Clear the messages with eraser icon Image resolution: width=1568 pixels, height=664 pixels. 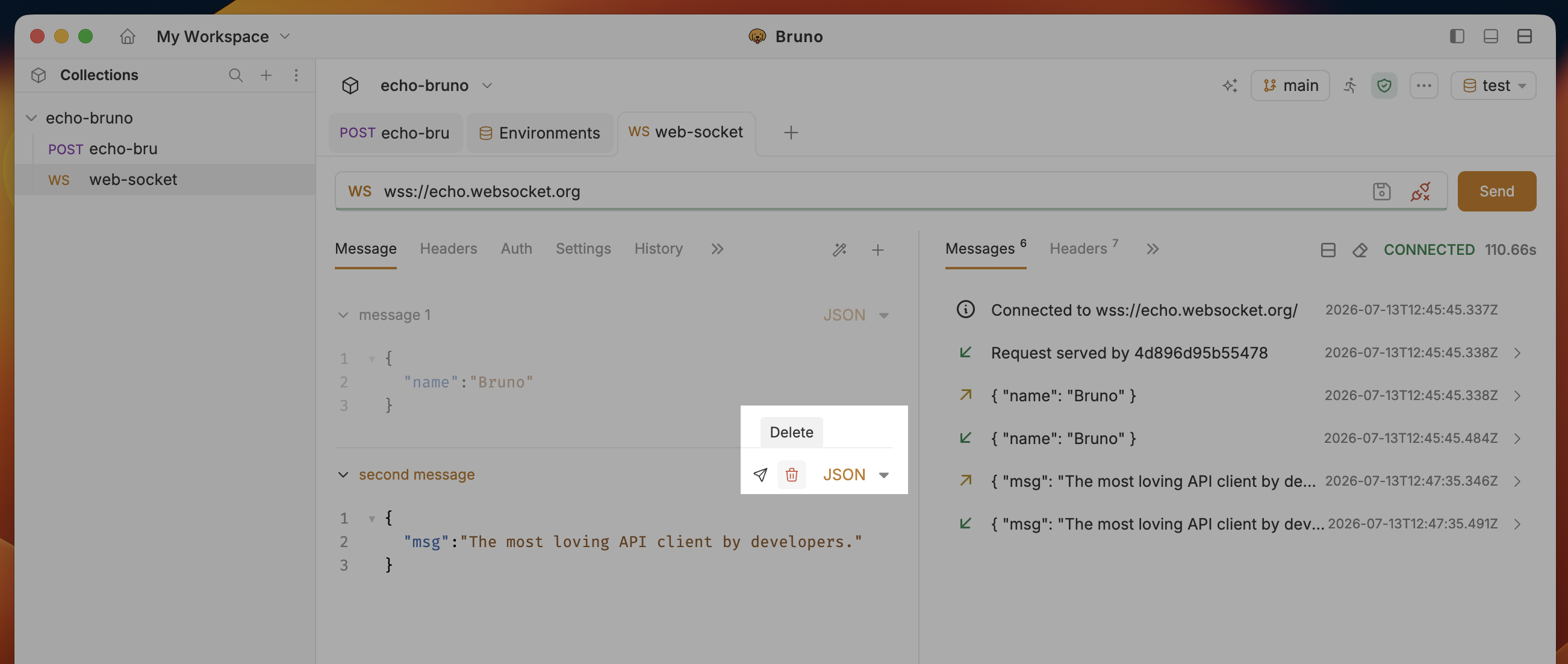click(1360, 250)
